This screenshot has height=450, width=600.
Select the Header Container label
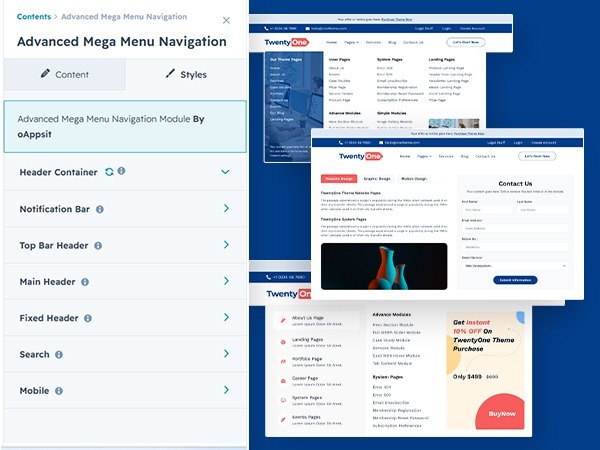coord(58,172)
